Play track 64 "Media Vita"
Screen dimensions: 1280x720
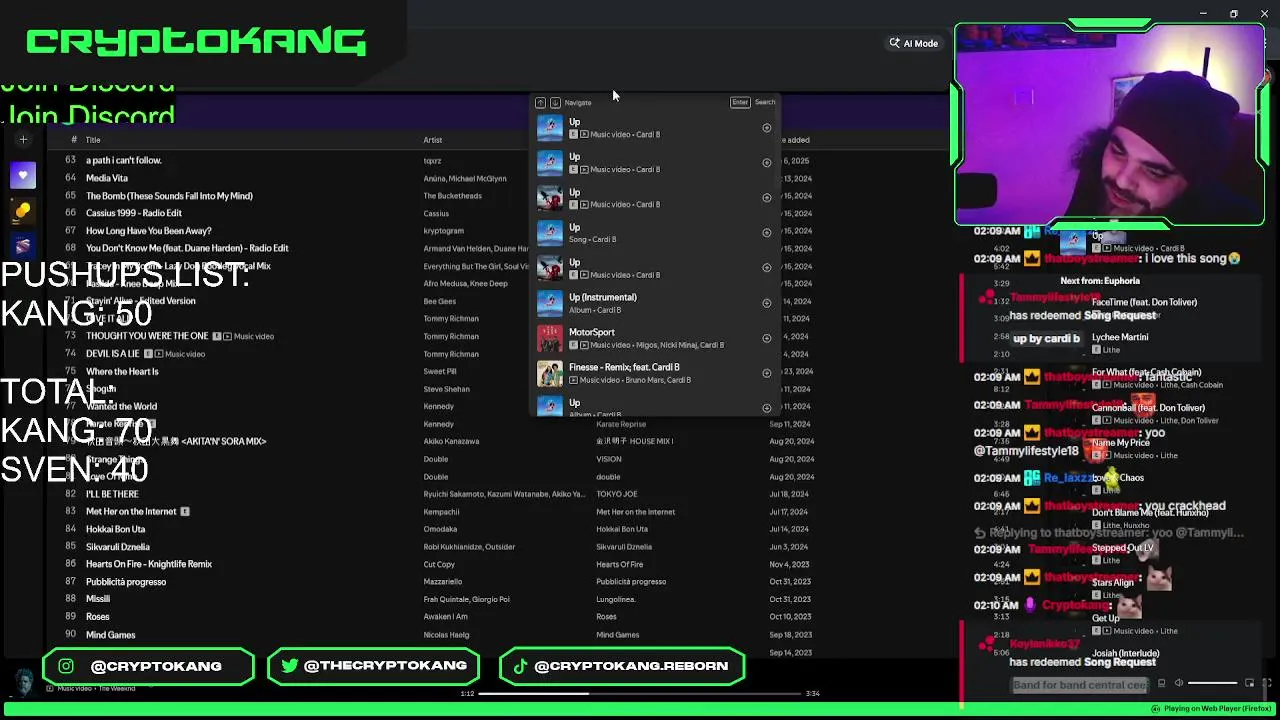(x=106, y=178)
